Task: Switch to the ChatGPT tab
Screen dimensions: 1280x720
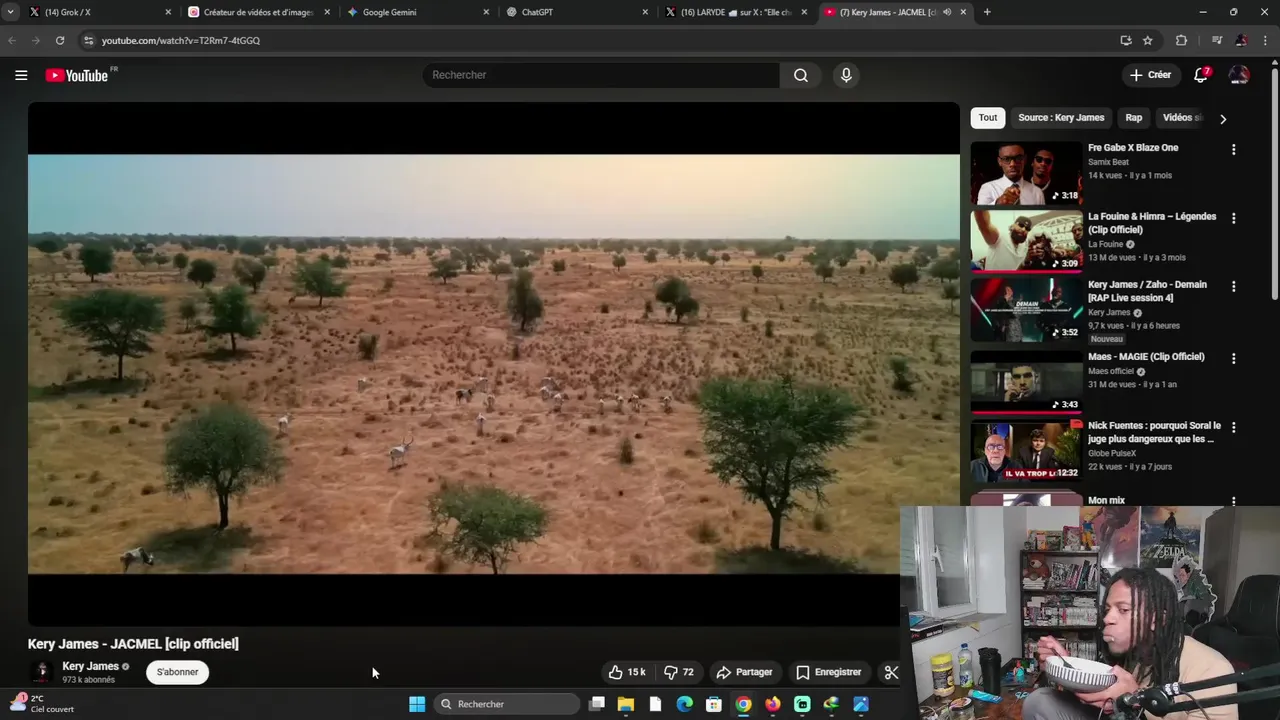Action: pos(577,12)
